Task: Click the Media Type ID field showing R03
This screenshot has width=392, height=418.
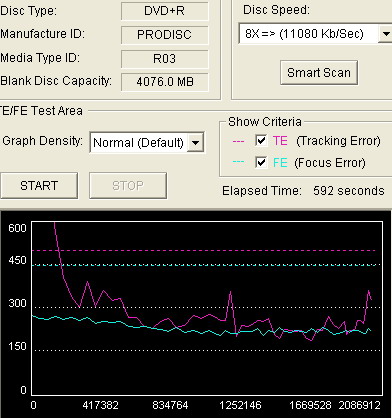Action: [x=165, y=59]
